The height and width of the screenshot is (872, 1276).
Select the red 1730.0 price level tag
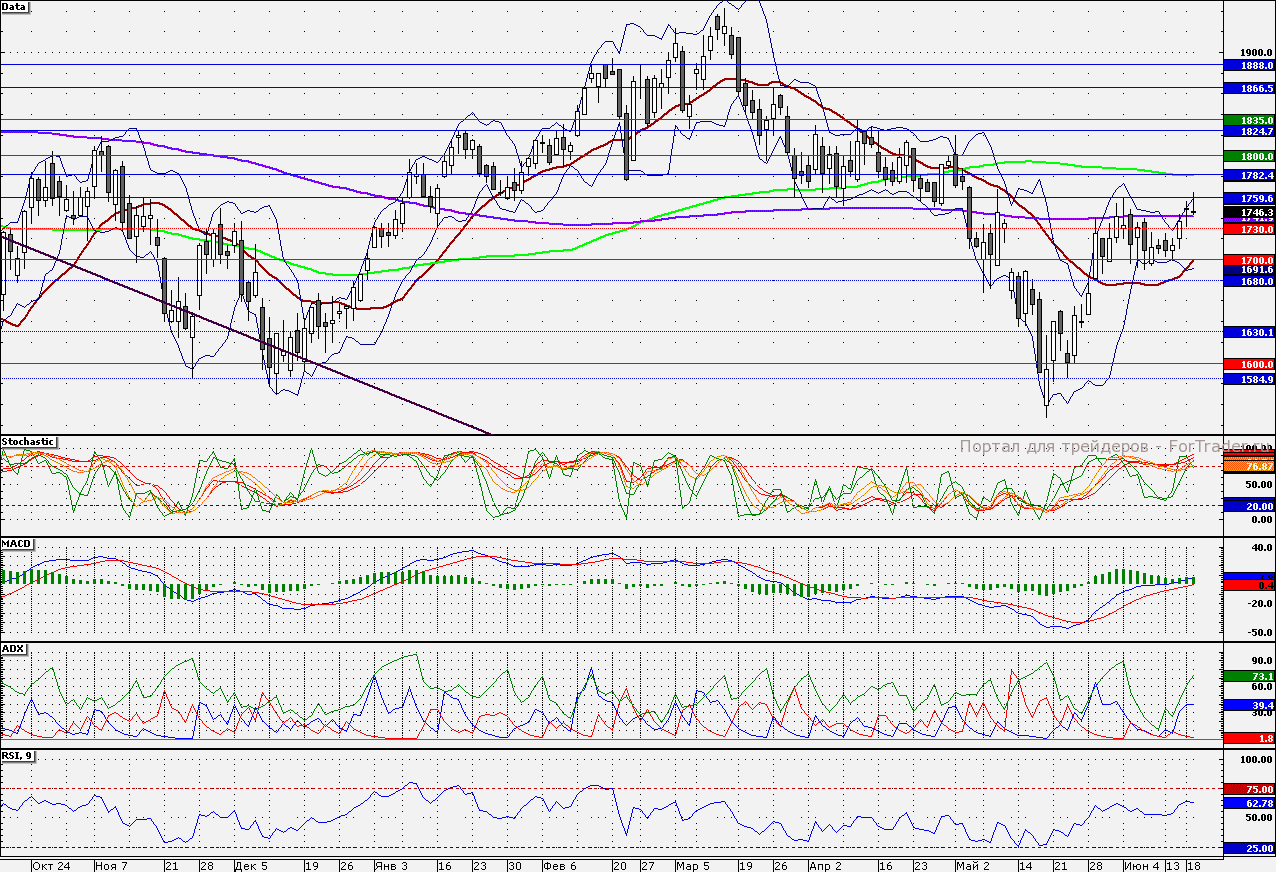(1250, 230)
